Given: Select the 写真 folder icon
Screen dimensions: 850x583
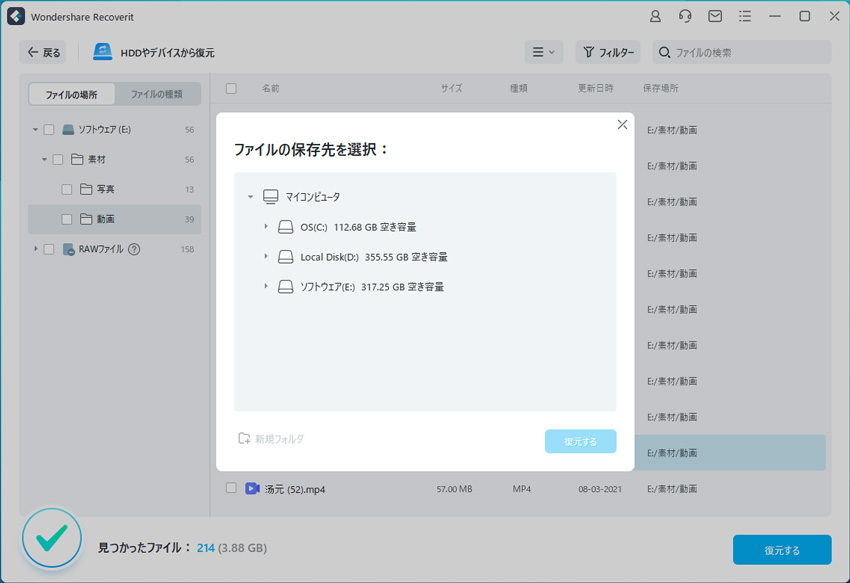Looking at the screenshot, I should click(86, 189).
